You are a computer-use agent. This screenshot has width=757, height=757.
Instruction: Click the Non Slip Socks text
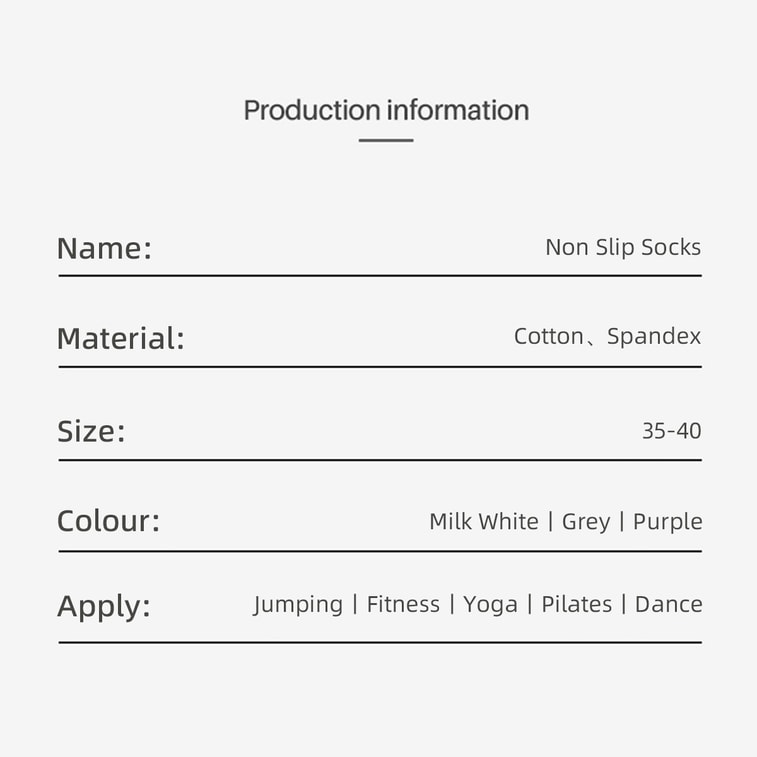click(623, 247)
